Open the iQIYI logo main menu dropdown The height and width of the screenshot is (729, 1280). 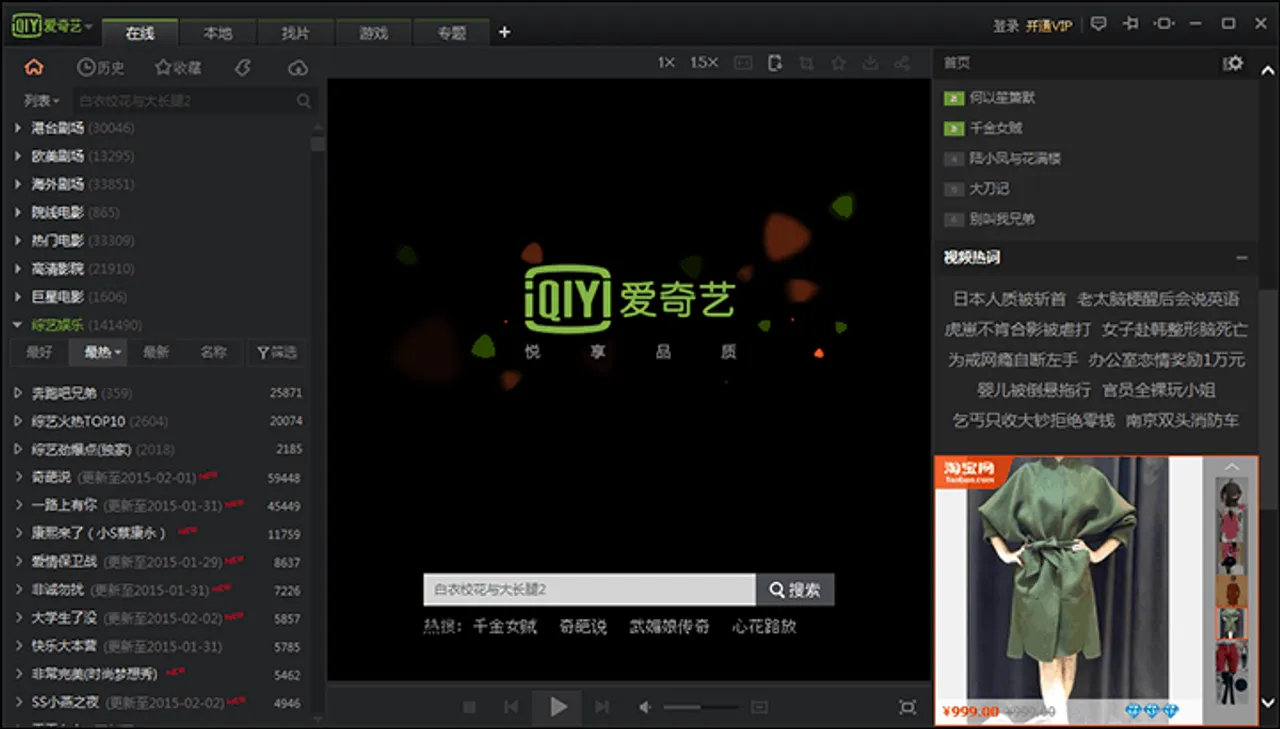(x=52, y=25)
